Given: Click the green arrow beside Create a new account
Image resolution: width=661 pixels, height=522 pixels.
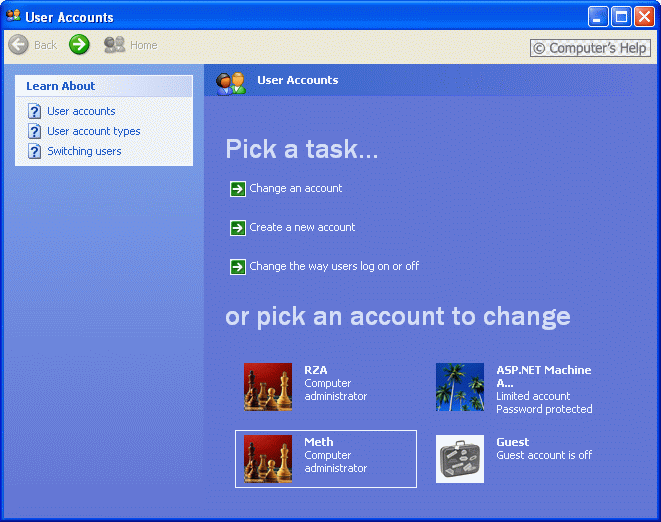Looking at the screenshot, I should (238, 228).
